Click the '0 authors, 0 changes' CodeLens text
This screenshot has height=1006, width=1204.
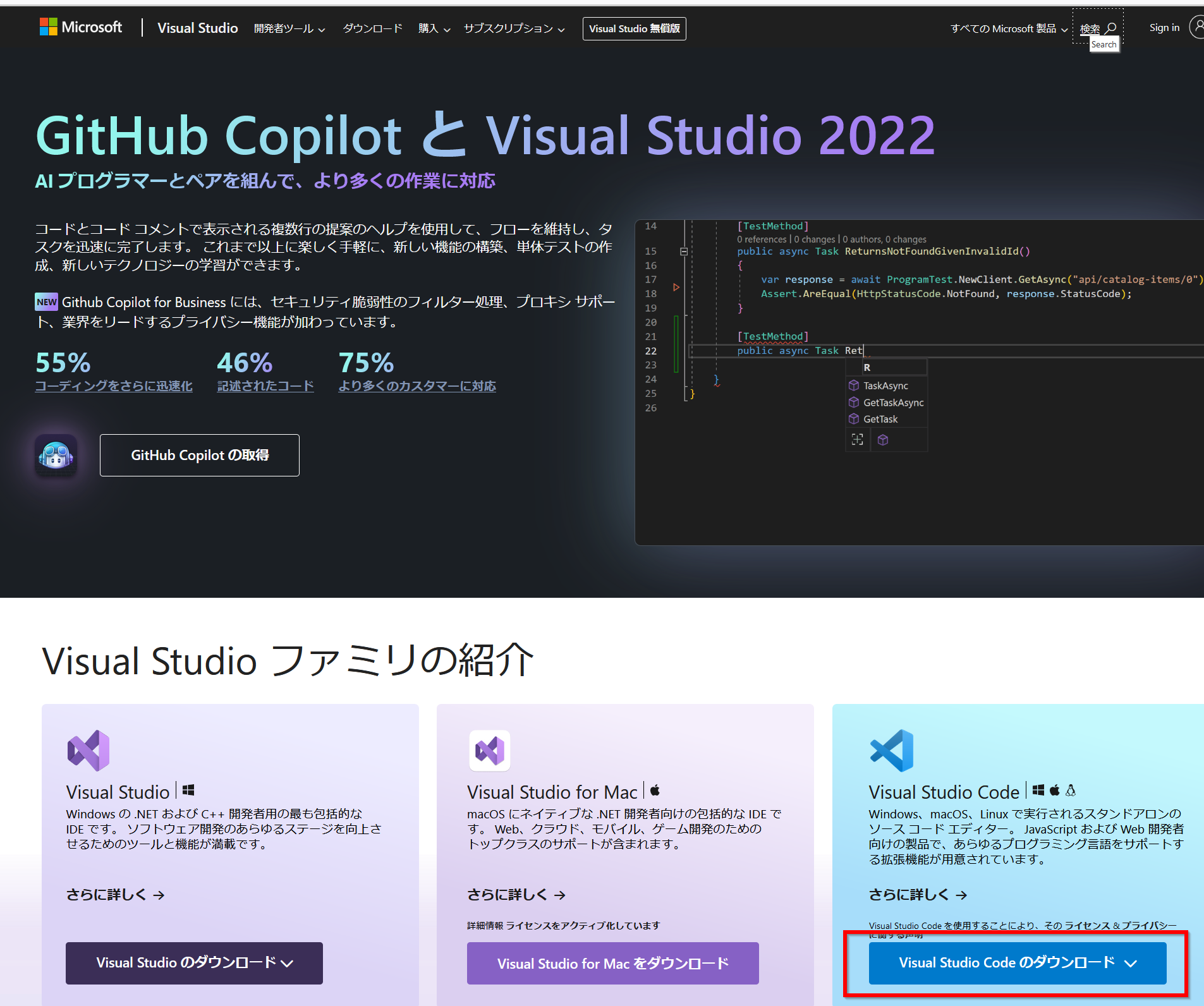click(884, 239)
